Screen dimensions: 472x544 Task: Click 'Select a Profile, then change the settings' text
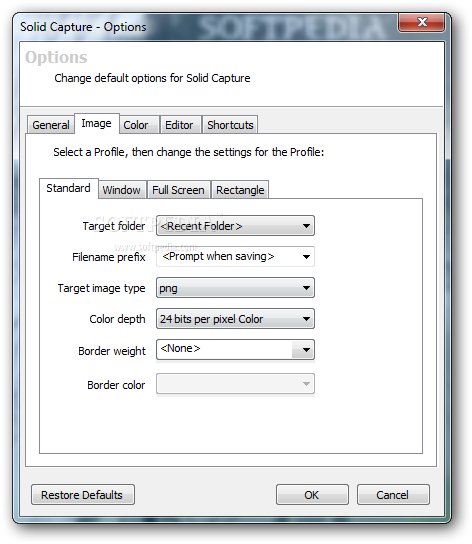pyautogui.click(x=188, y=152)
